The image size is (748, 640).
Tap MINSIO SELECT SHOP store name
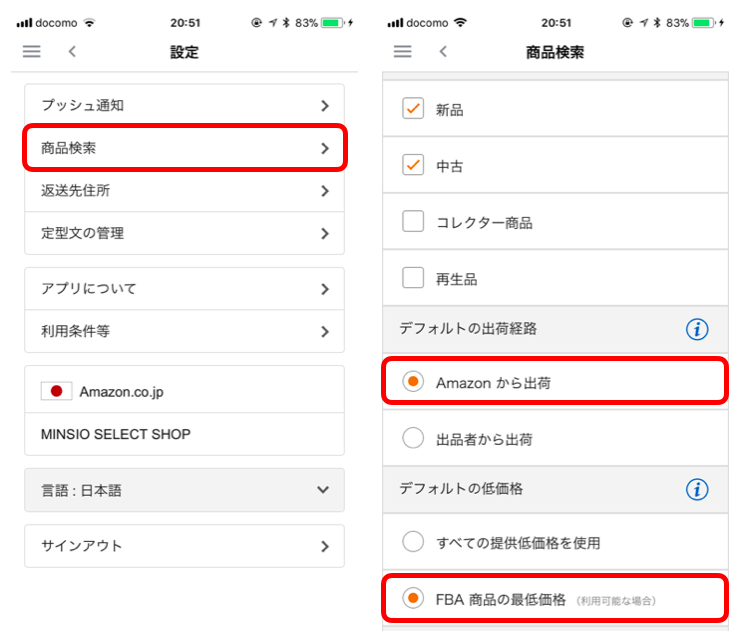[115, 434]
